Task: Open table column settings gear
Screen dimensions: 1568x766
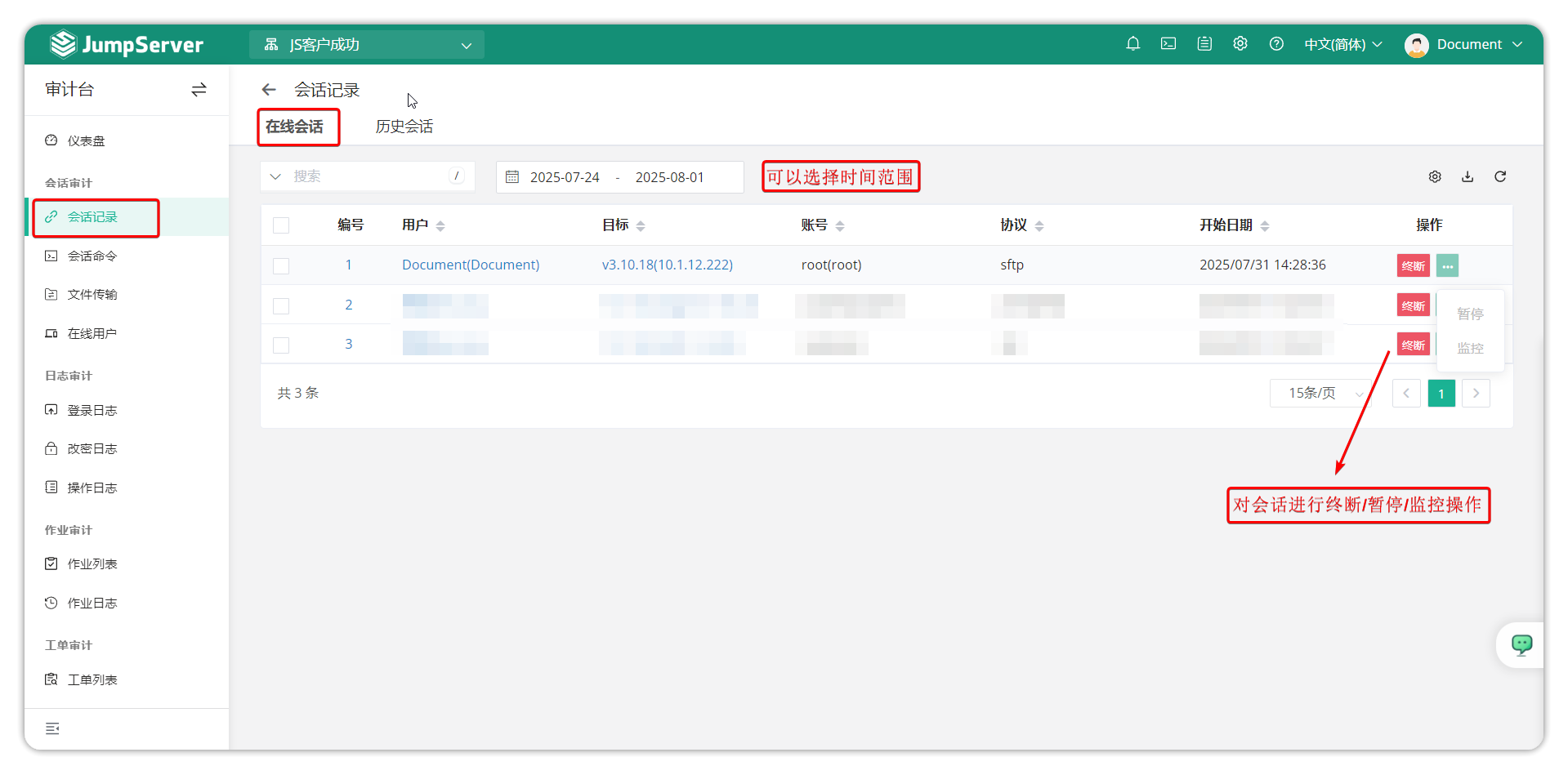Action: [1435, 176]
